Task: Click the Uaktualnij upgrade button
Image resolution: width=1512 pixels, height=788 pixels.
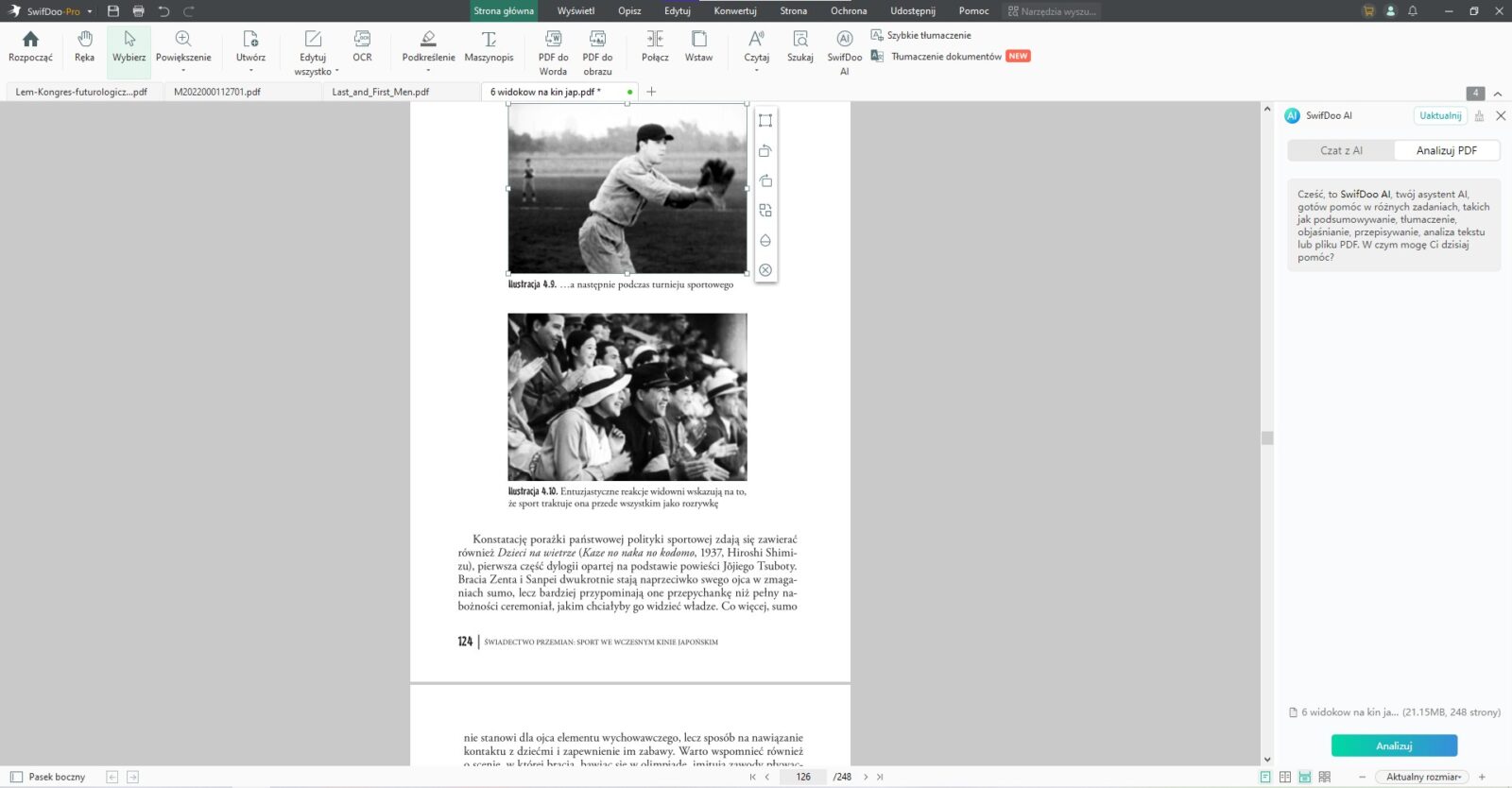Action: click(x=1440, y=115)
